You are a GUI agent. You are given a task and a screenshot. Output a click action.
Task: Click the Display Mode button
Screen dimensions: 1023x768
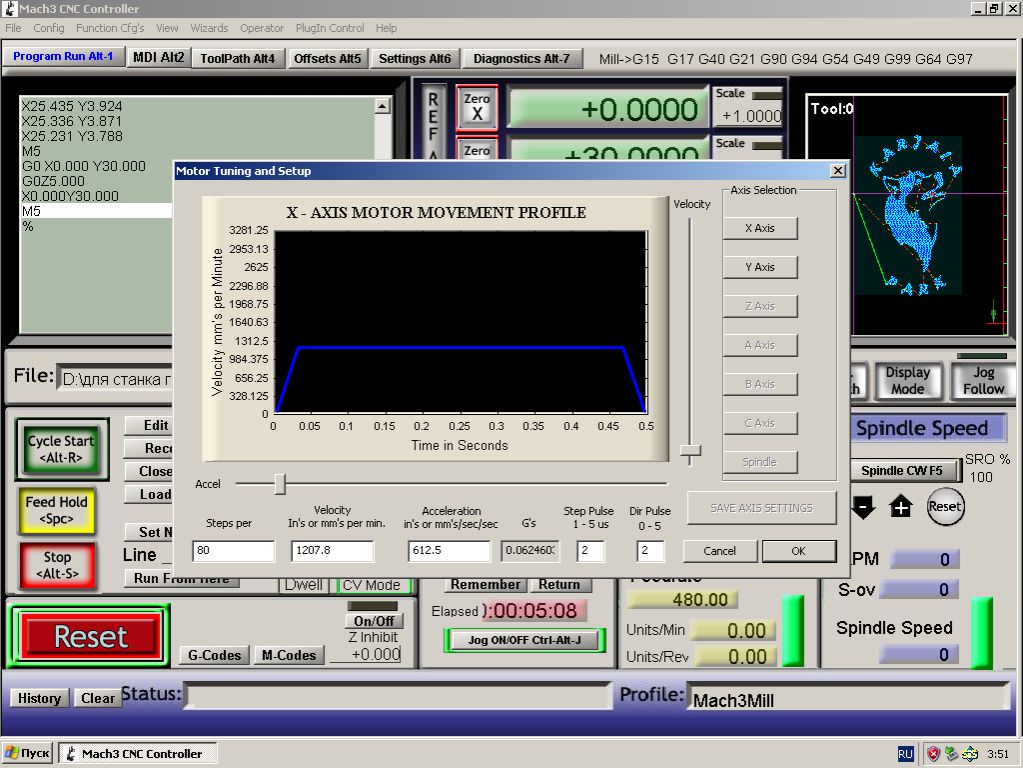click(908, 381)
